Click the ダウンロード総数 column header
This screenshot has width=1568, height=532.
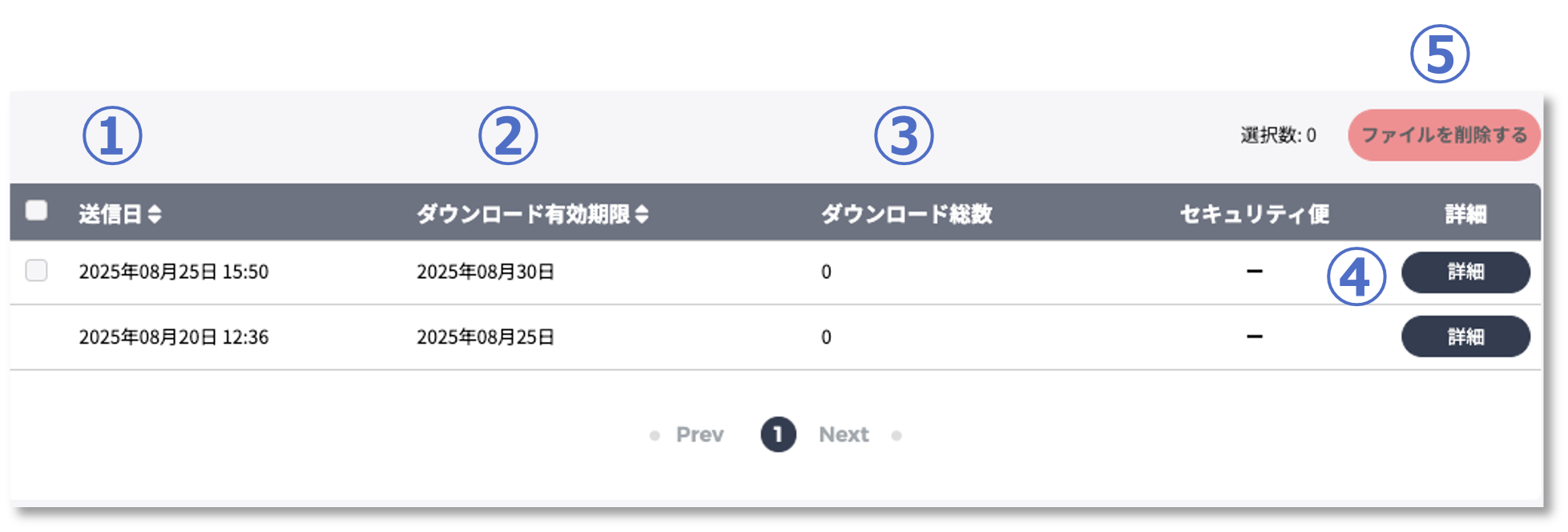906,214
